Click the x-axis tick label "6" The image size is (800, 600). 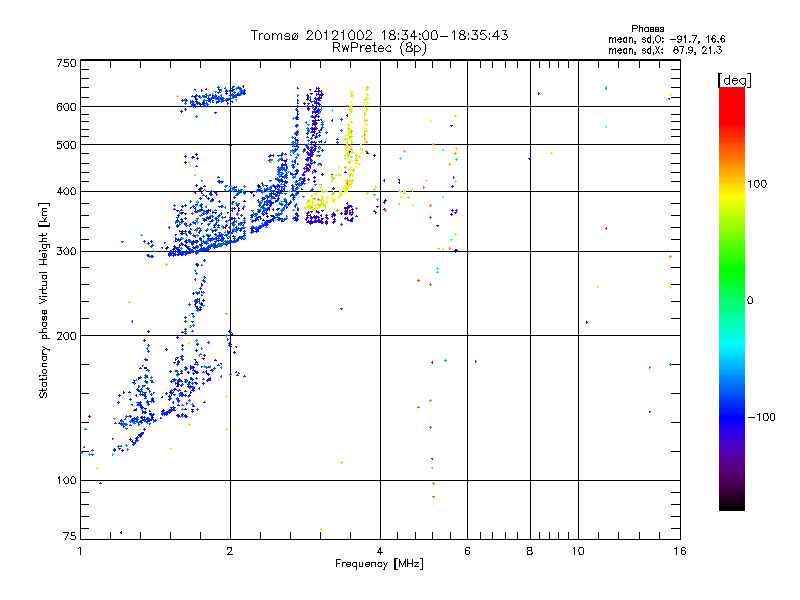coord(467,551)
